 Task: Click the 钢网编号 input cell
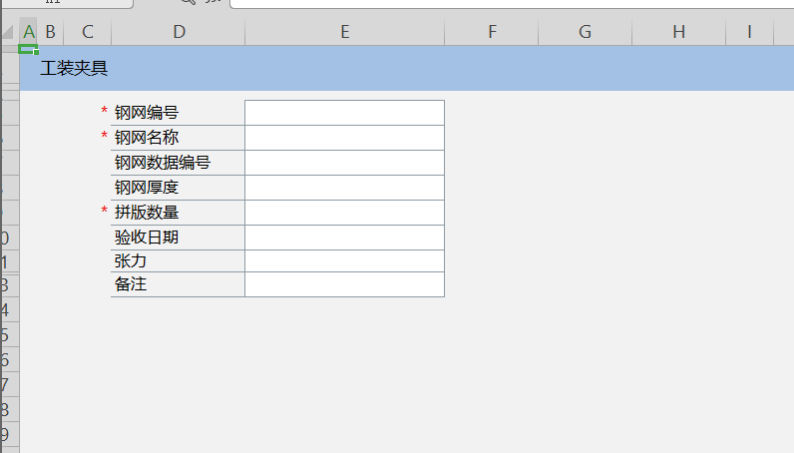[344, 112]
